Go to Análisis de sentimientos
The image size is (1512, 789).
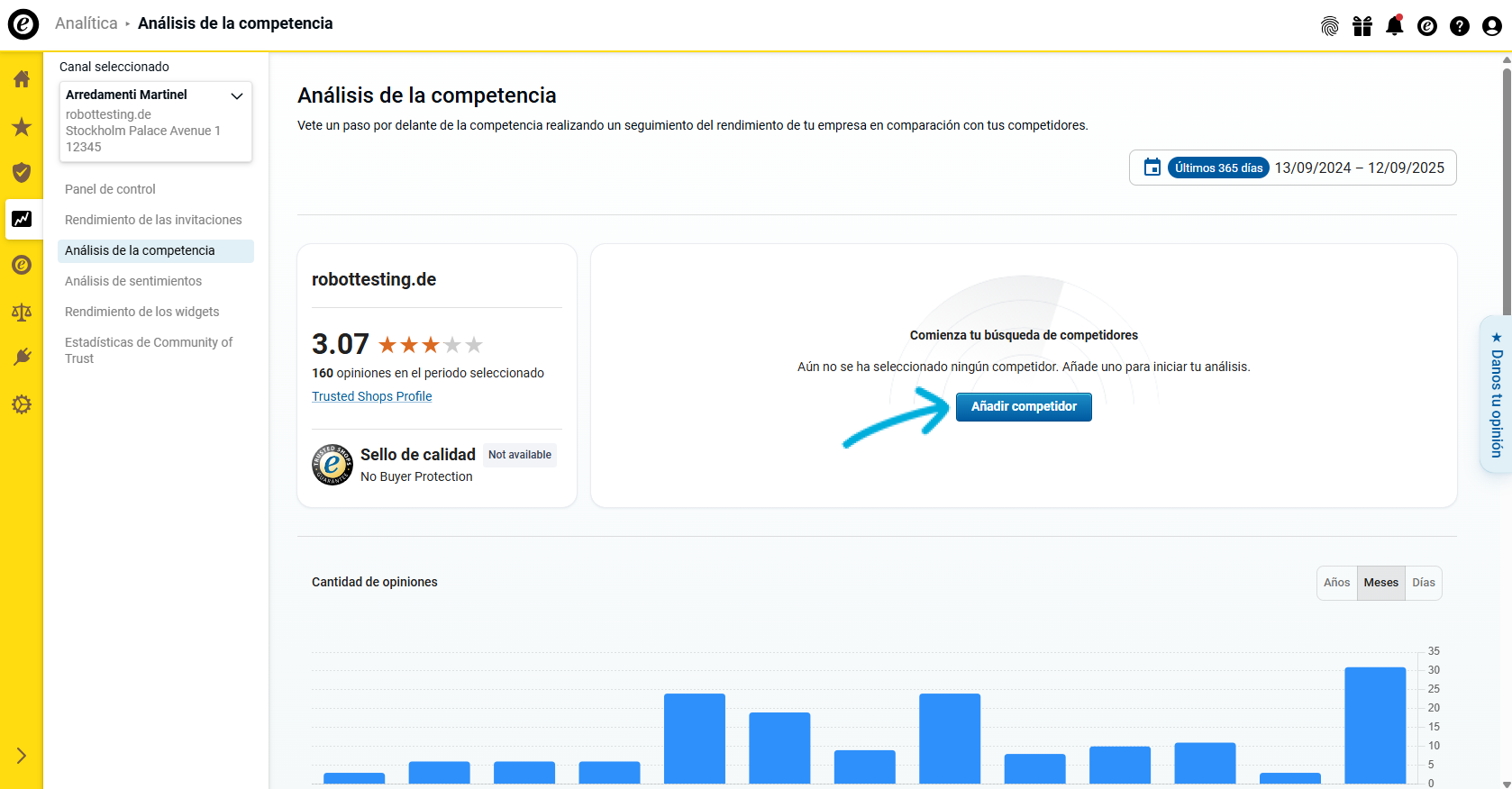tap(133, 281)
